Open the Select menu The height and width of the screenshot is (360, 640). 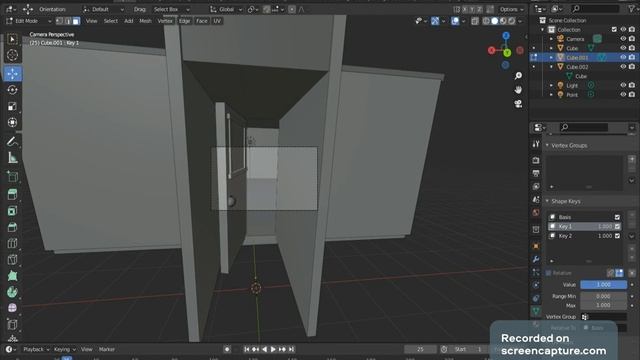[111, 21]
